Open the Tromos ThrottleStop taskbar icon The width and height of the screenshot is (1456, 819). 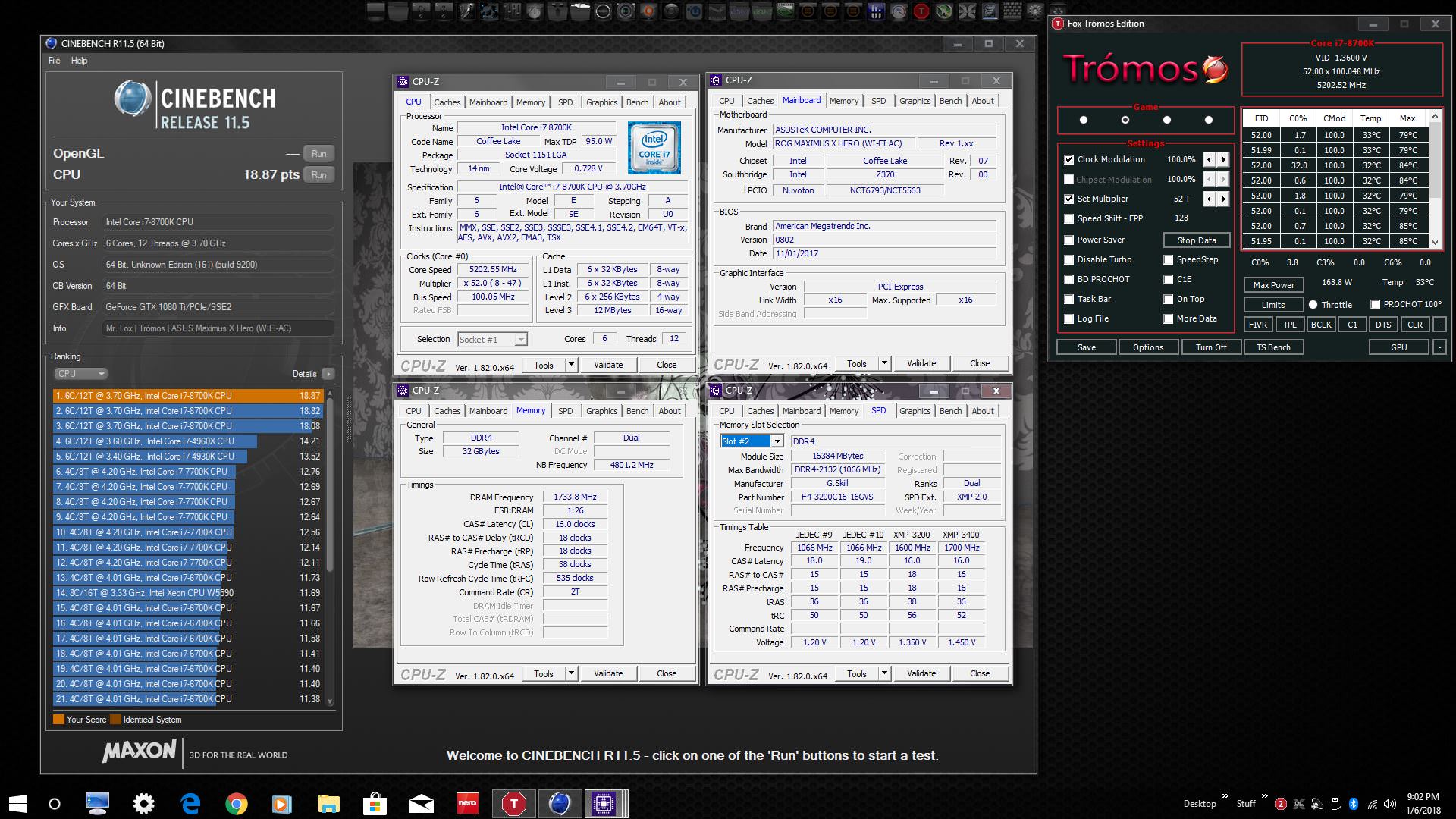coord(514,804)
